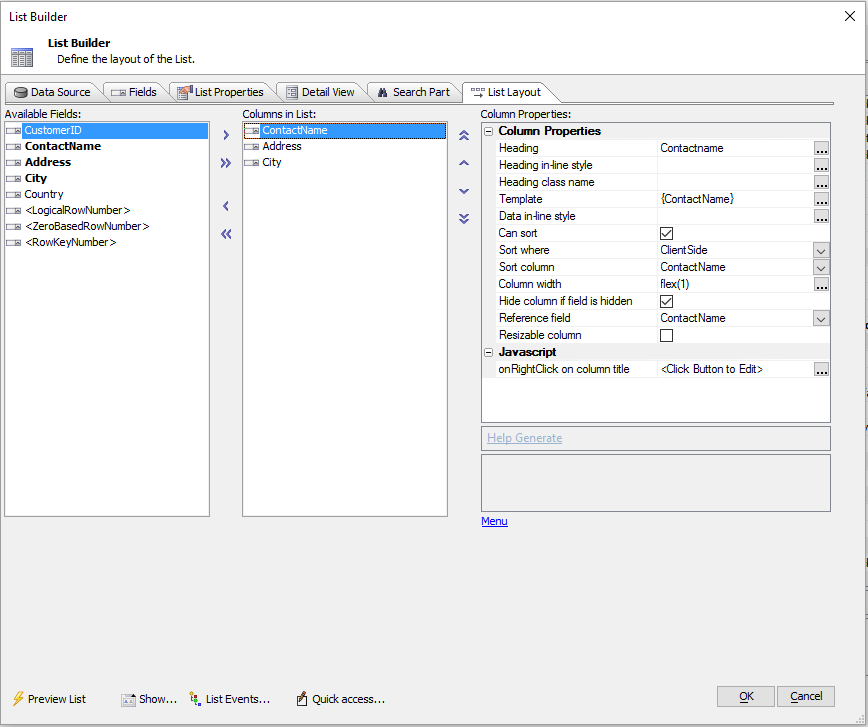The width and height of the screenshot is (868, 727).
Task: Select City in Available Fields list
Action: point(35,178)
